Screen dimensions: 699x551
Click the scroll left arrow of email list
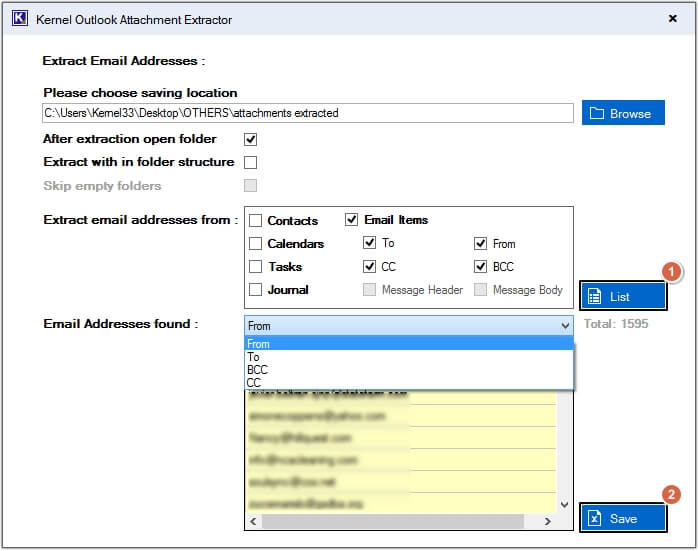coord(253,521)
